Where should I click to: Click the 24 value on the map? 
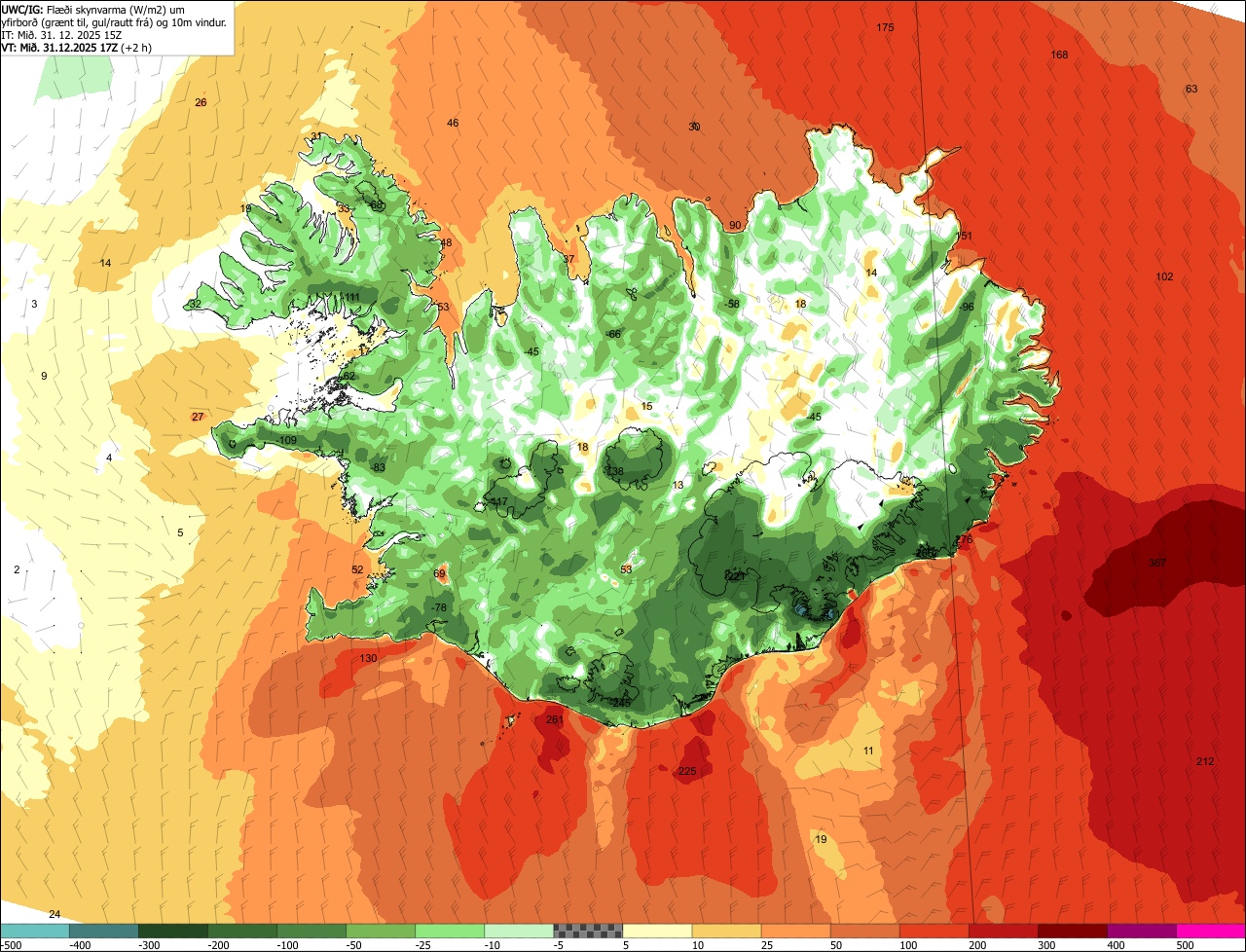coord(55,913)
